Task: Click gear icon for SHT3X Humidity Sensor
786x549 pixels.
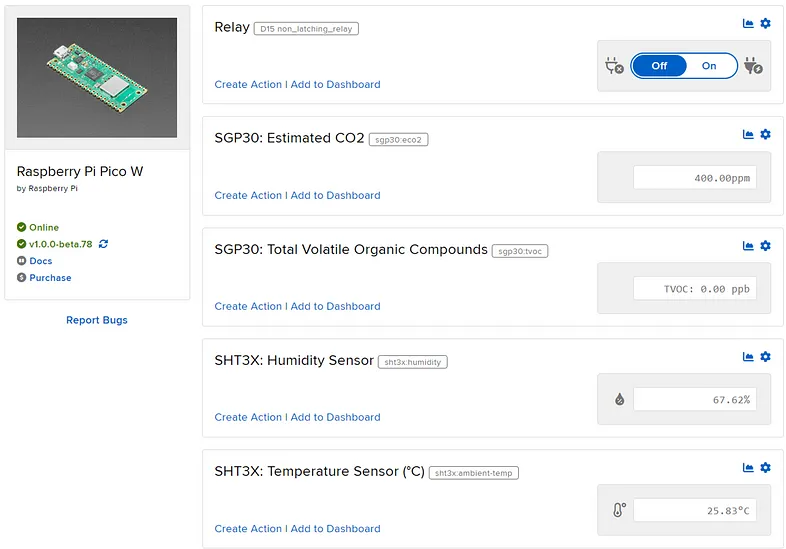Action: (x=765, y=356)
